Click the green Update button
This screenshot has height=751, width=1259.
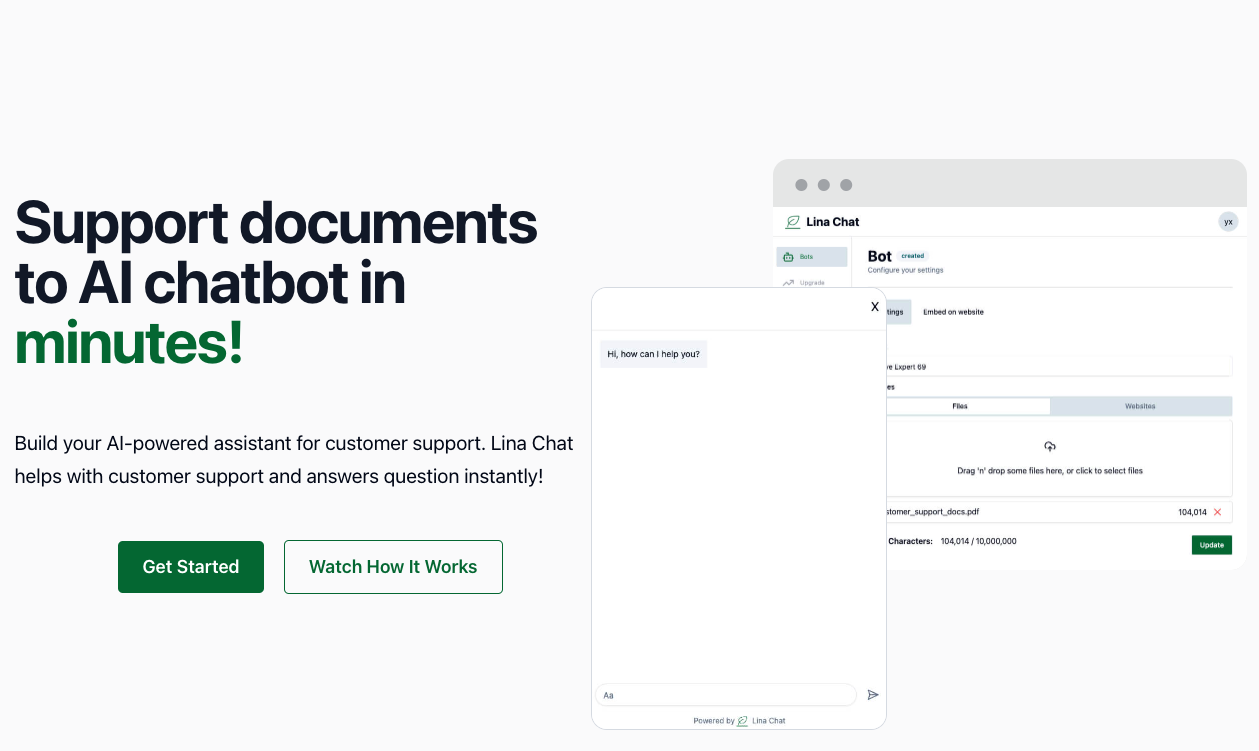tap(1211, 545)
